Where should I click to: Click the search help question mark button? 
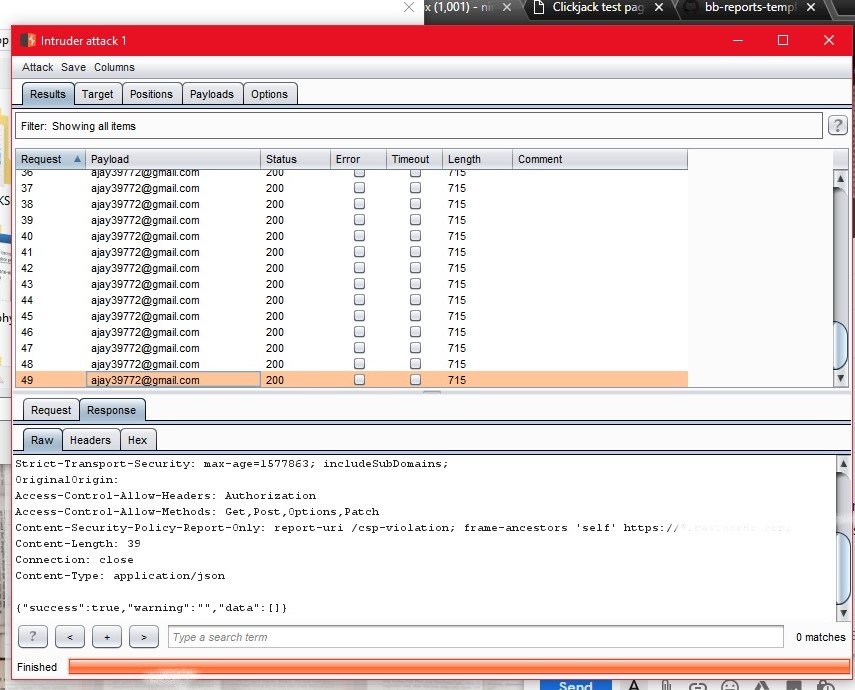(x=33, y=637)
